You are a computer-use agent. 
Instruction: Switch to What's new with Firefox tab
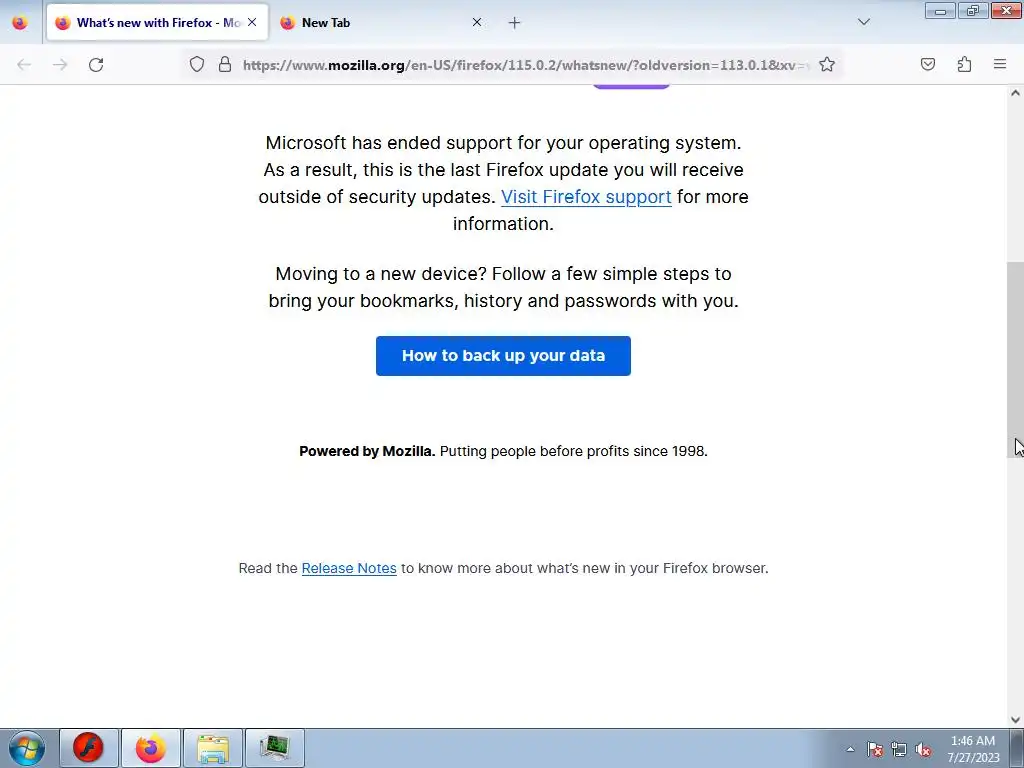coord(157,23)
